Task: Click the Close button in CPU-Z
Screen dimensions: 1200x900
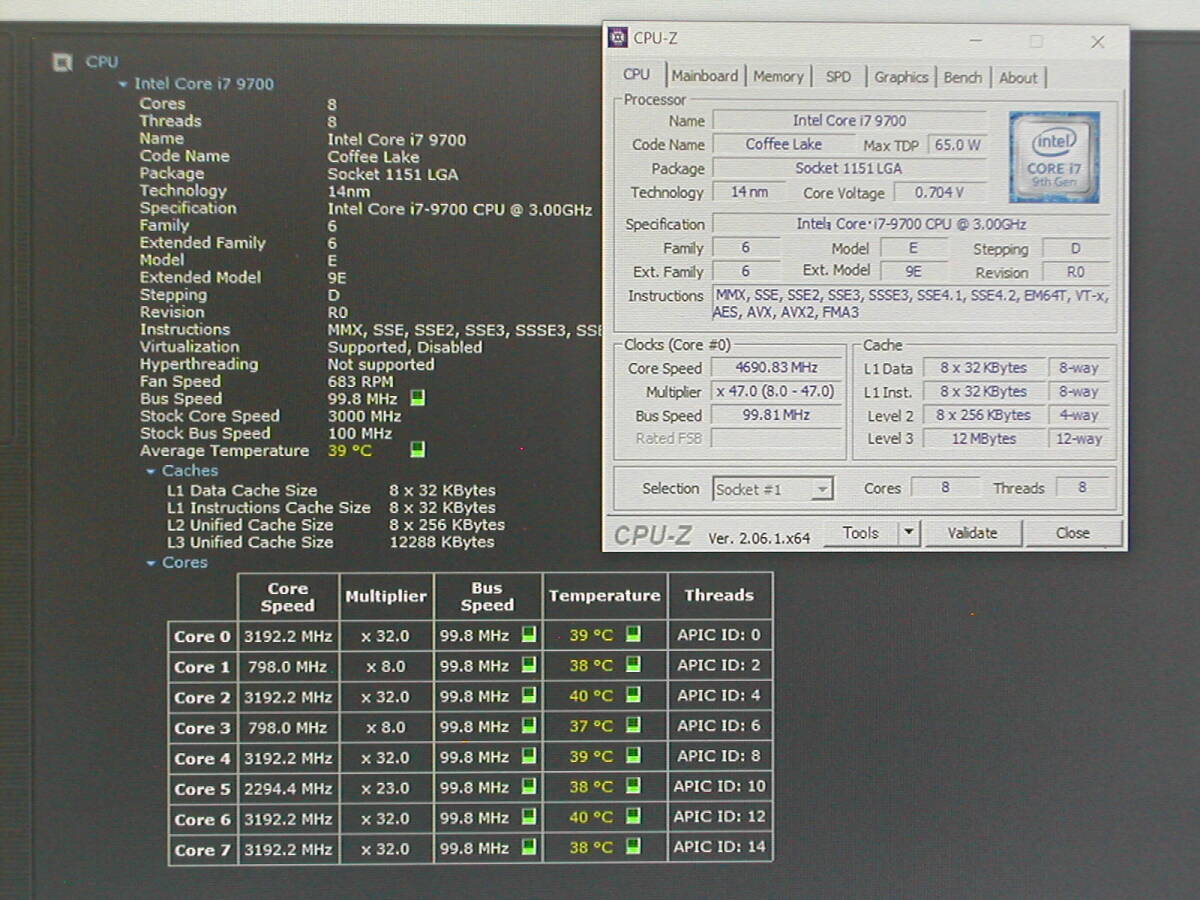Action: (1073, 533)
